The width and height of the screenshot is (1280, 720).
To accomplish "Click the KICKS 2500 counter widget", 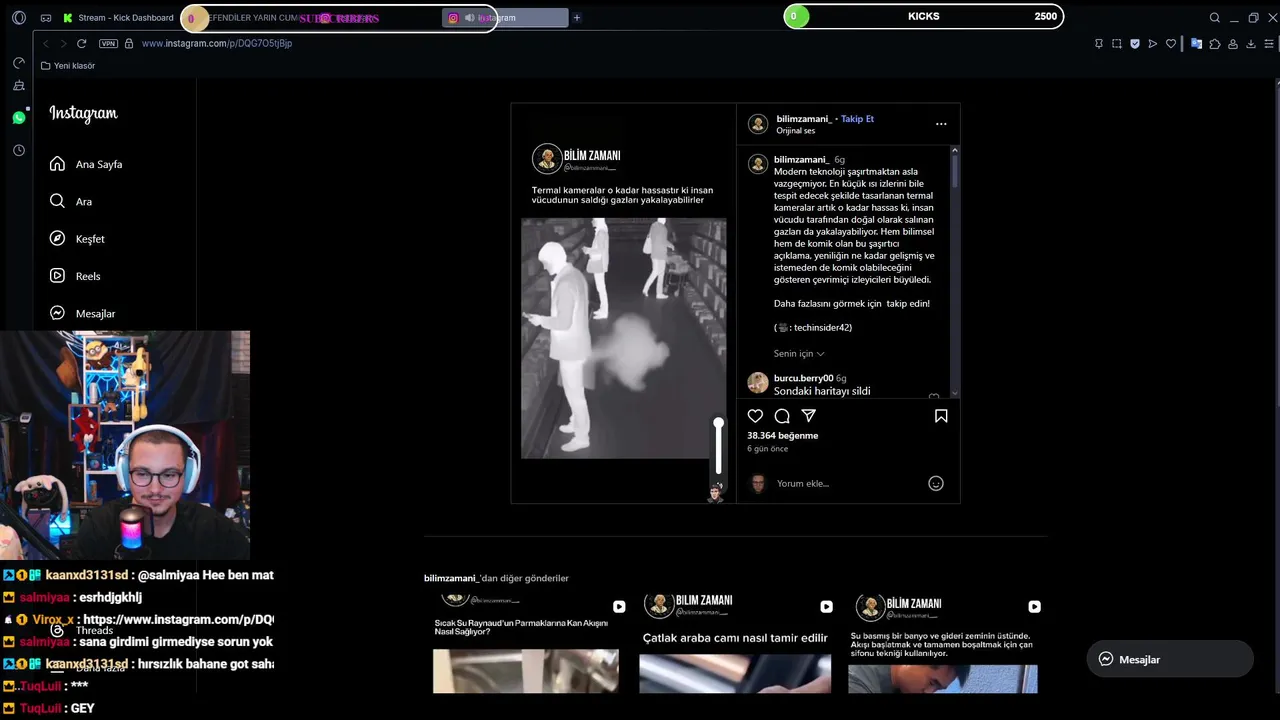I will click(x=923, y=16).
